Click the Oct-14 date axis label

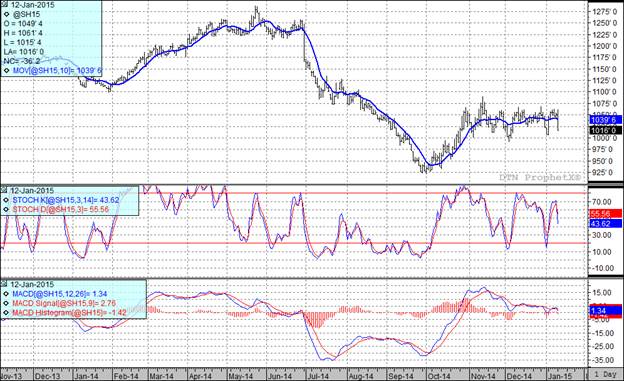pyautogui.click(x=439, y=376)
